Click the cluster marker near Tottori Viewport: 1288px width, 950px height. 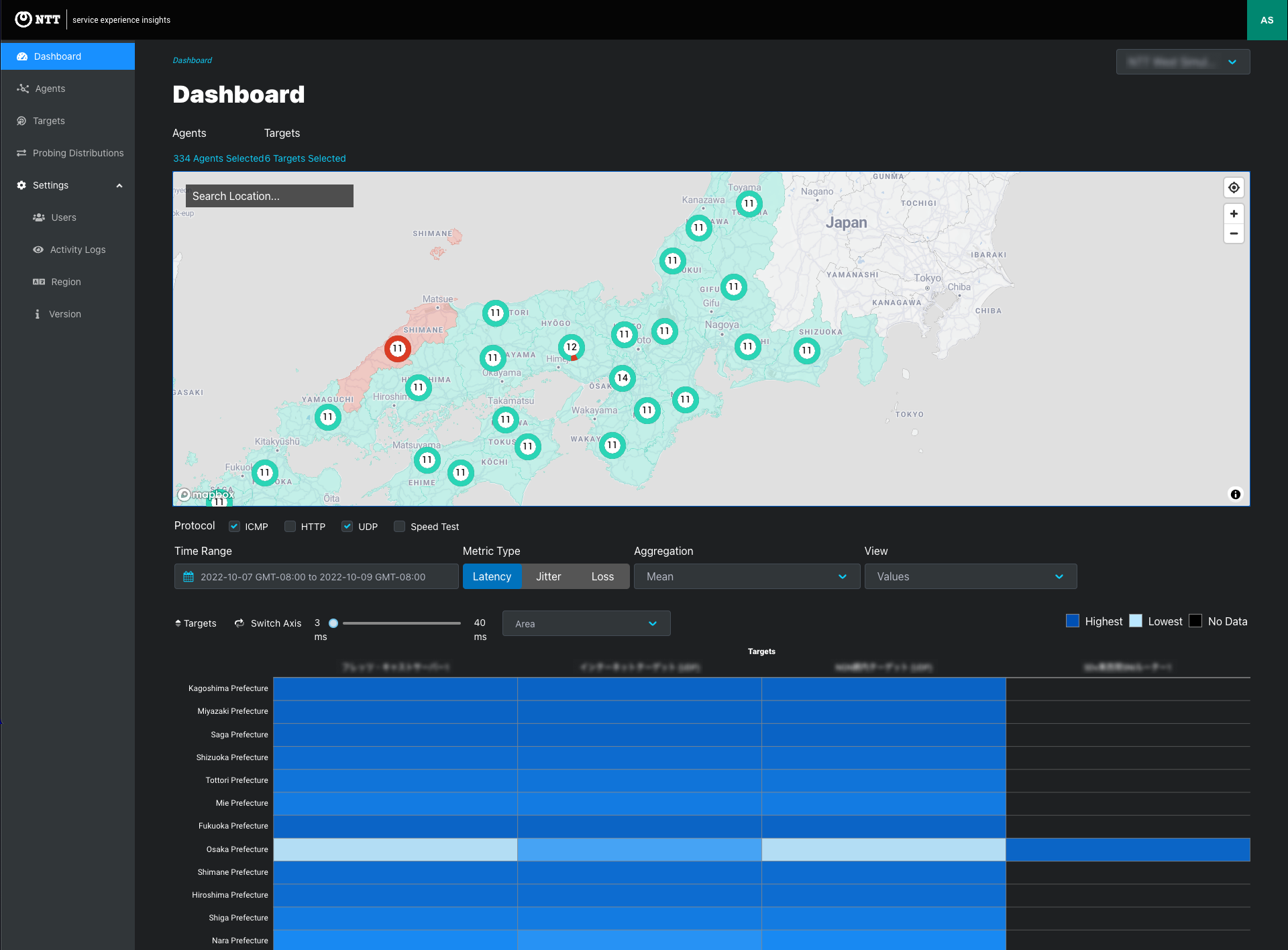coord(496,313)
